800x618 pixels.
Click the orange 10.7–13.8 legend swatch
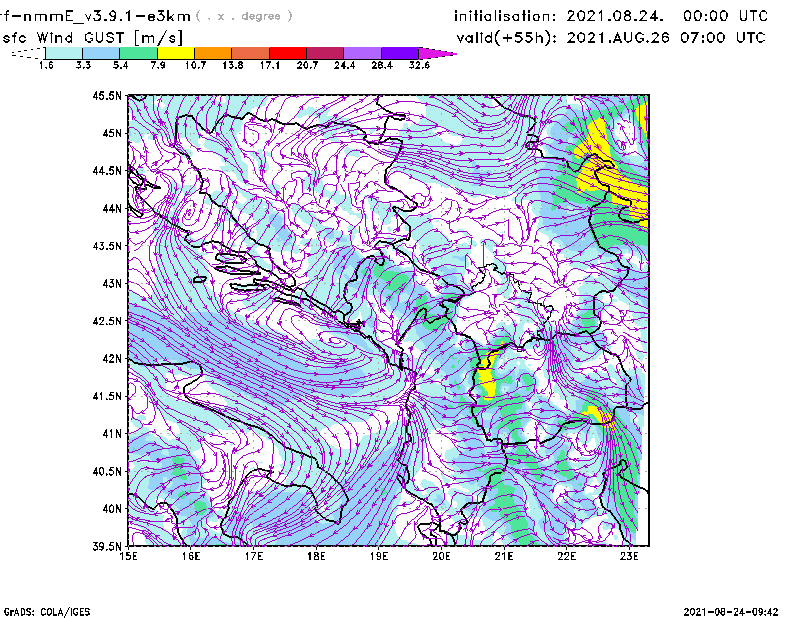tap(213, 53)
